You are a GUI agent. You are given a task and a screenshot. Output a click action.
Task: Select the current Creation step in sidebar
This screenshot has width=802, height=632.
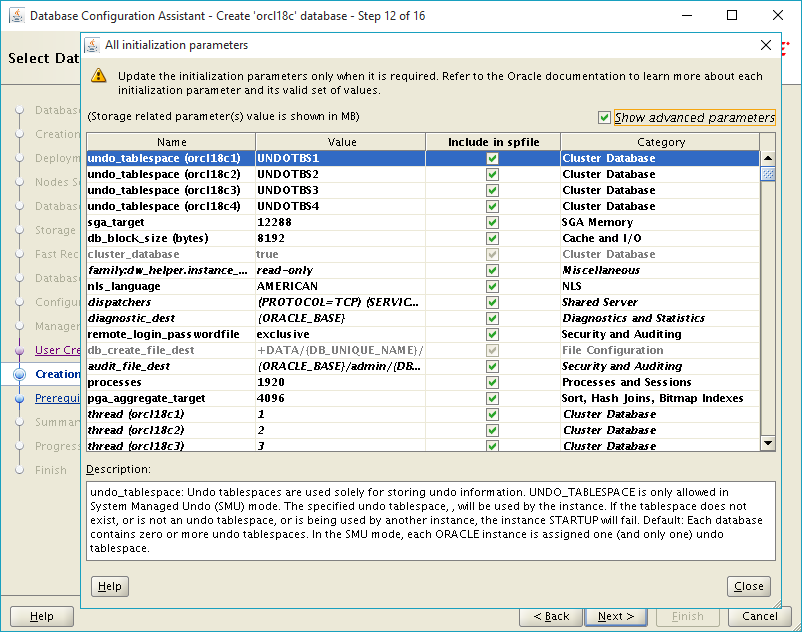pyautogui.click(x=57, y=374)
